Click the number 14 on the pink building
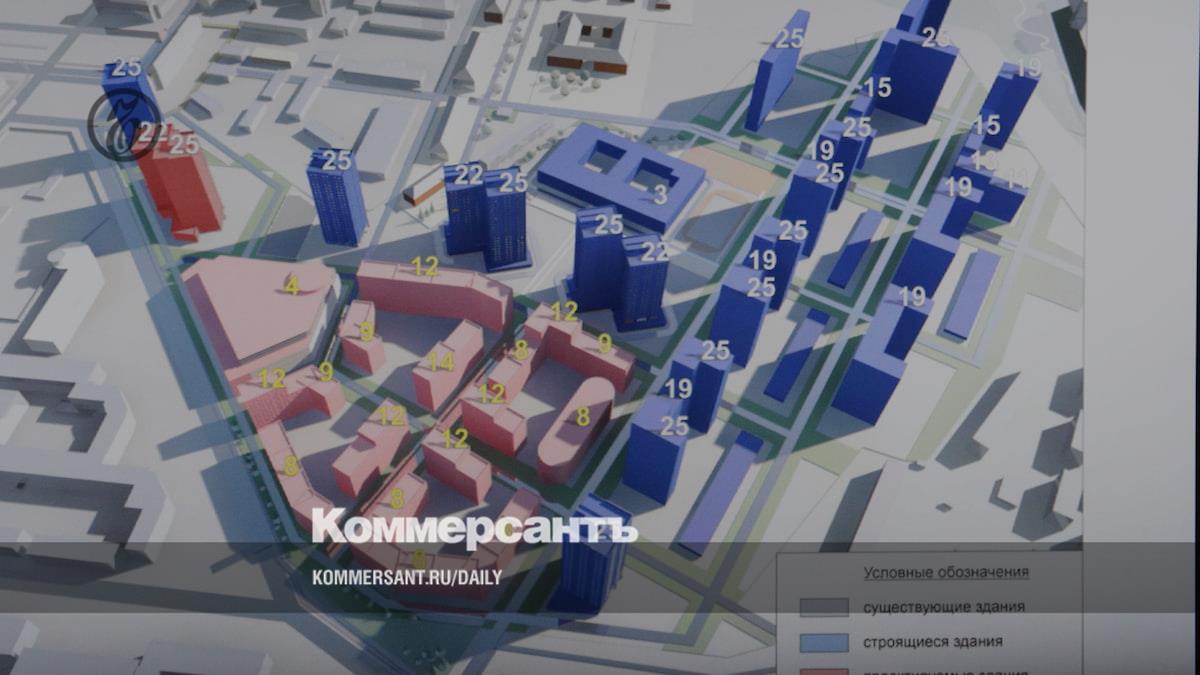The image size is (1200, 675). point(441,362)
